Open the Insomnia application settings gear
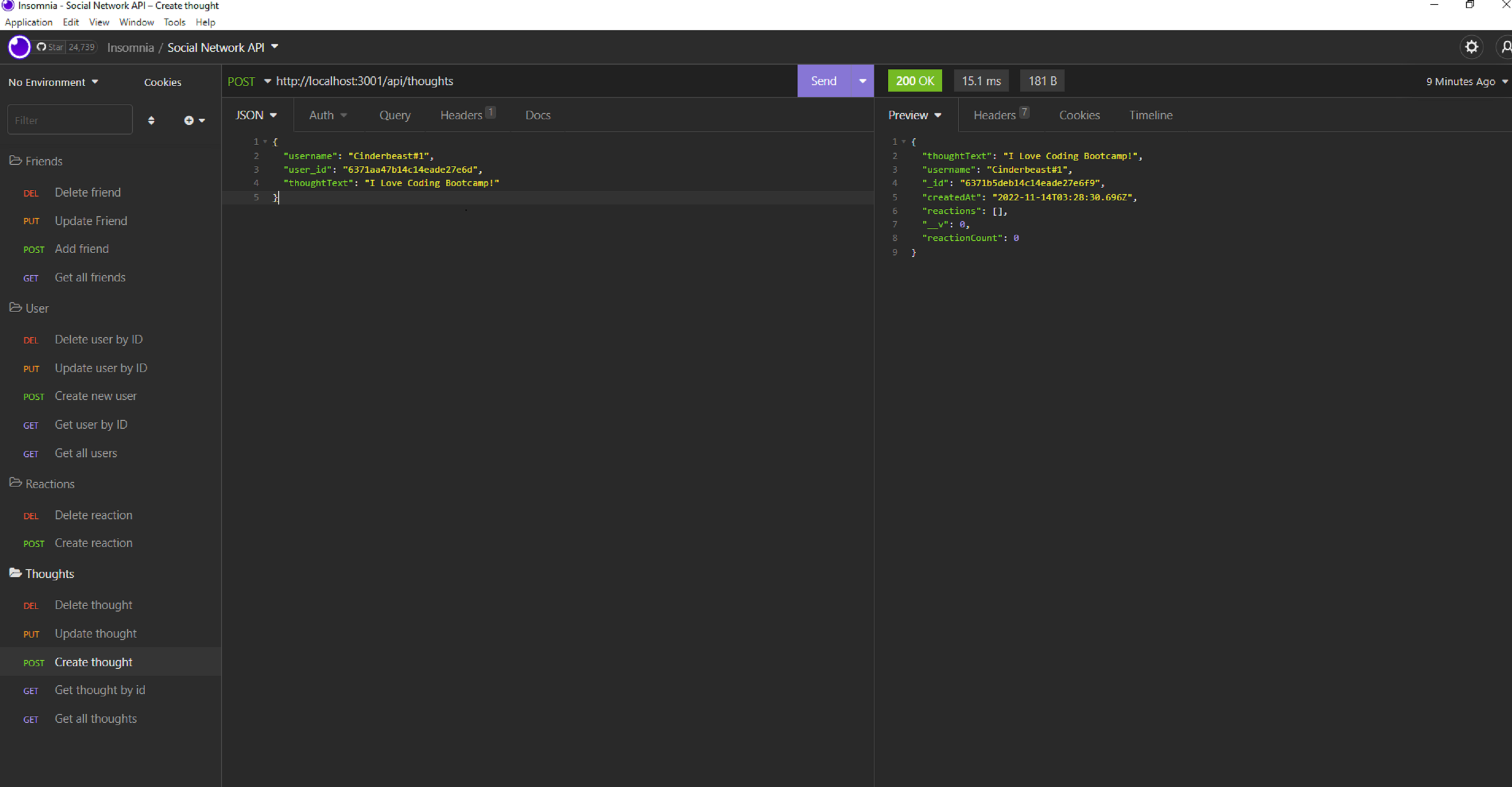 [1472, 47]
